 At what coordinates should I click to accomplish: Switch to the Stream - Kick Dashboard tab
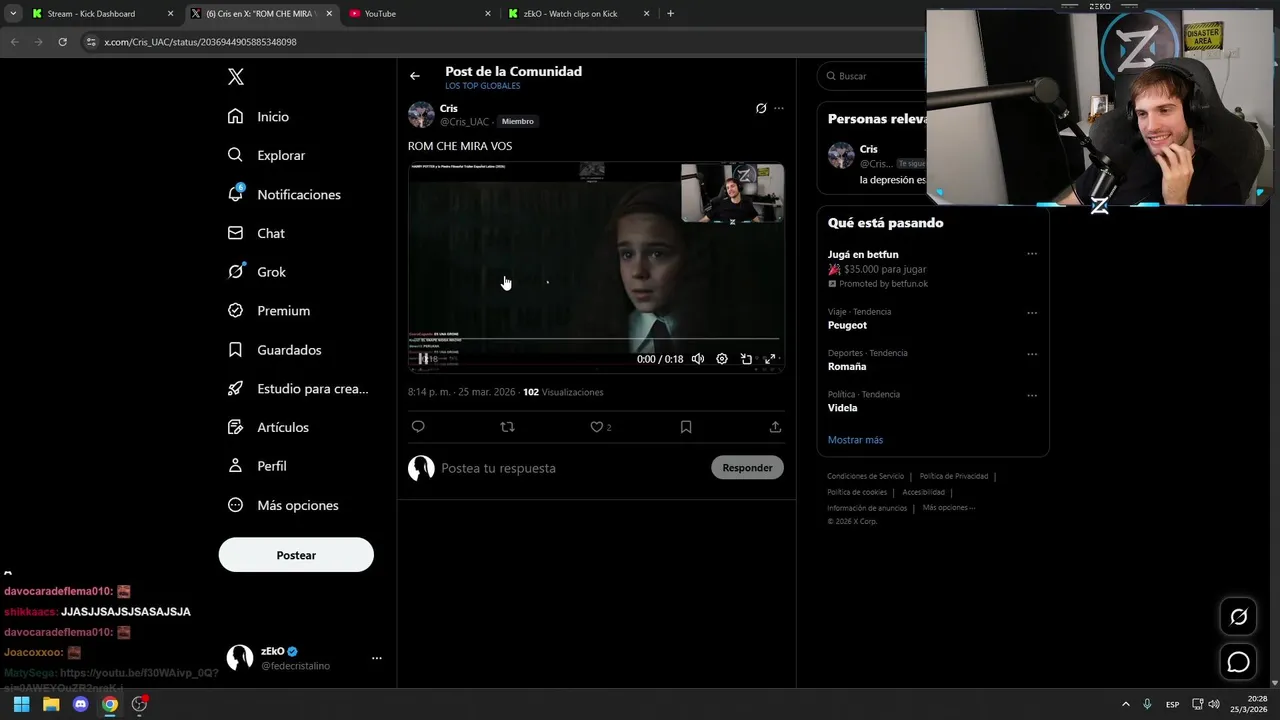point(103,14)
